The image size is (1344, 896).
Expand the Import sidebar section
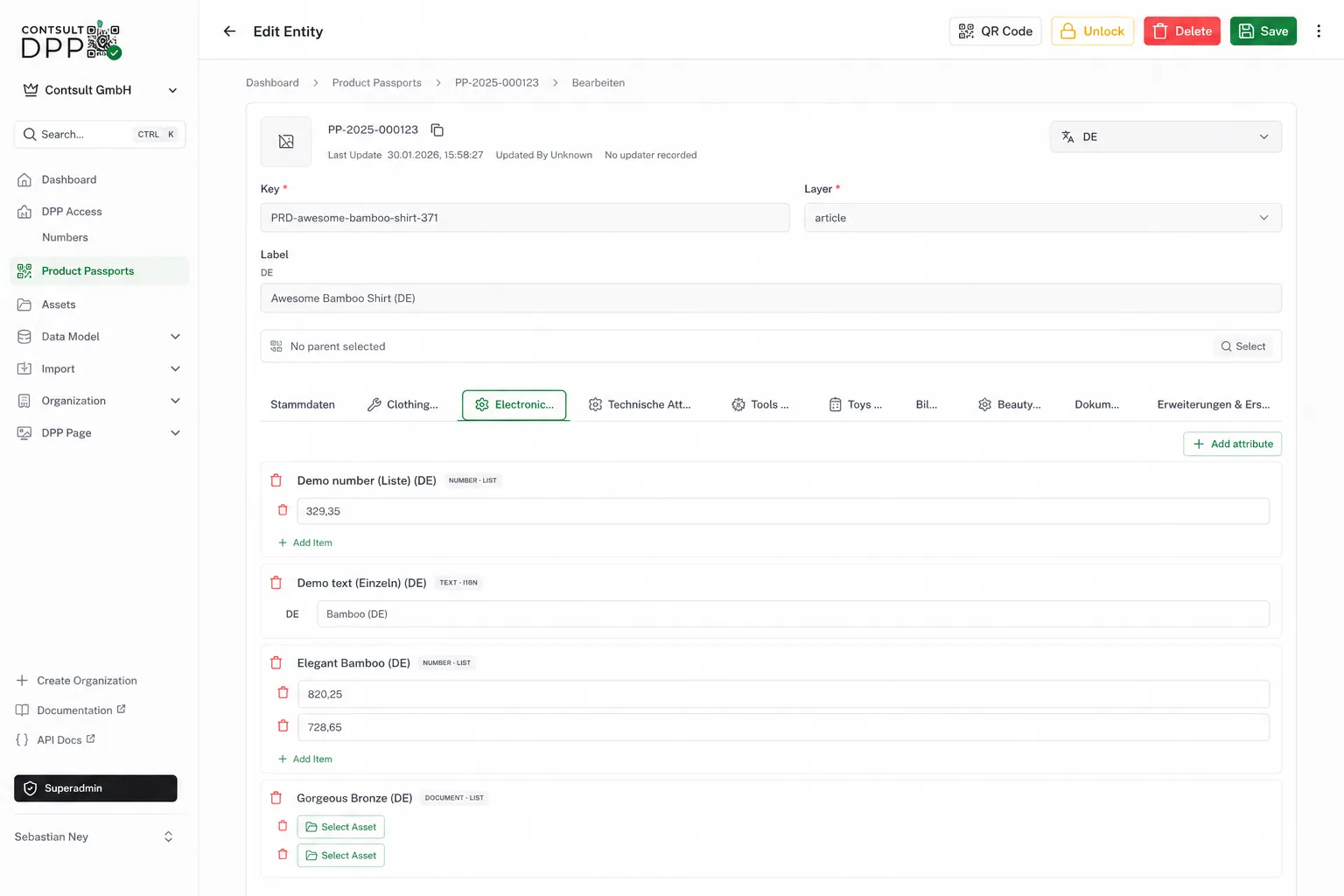click(99, 369)
